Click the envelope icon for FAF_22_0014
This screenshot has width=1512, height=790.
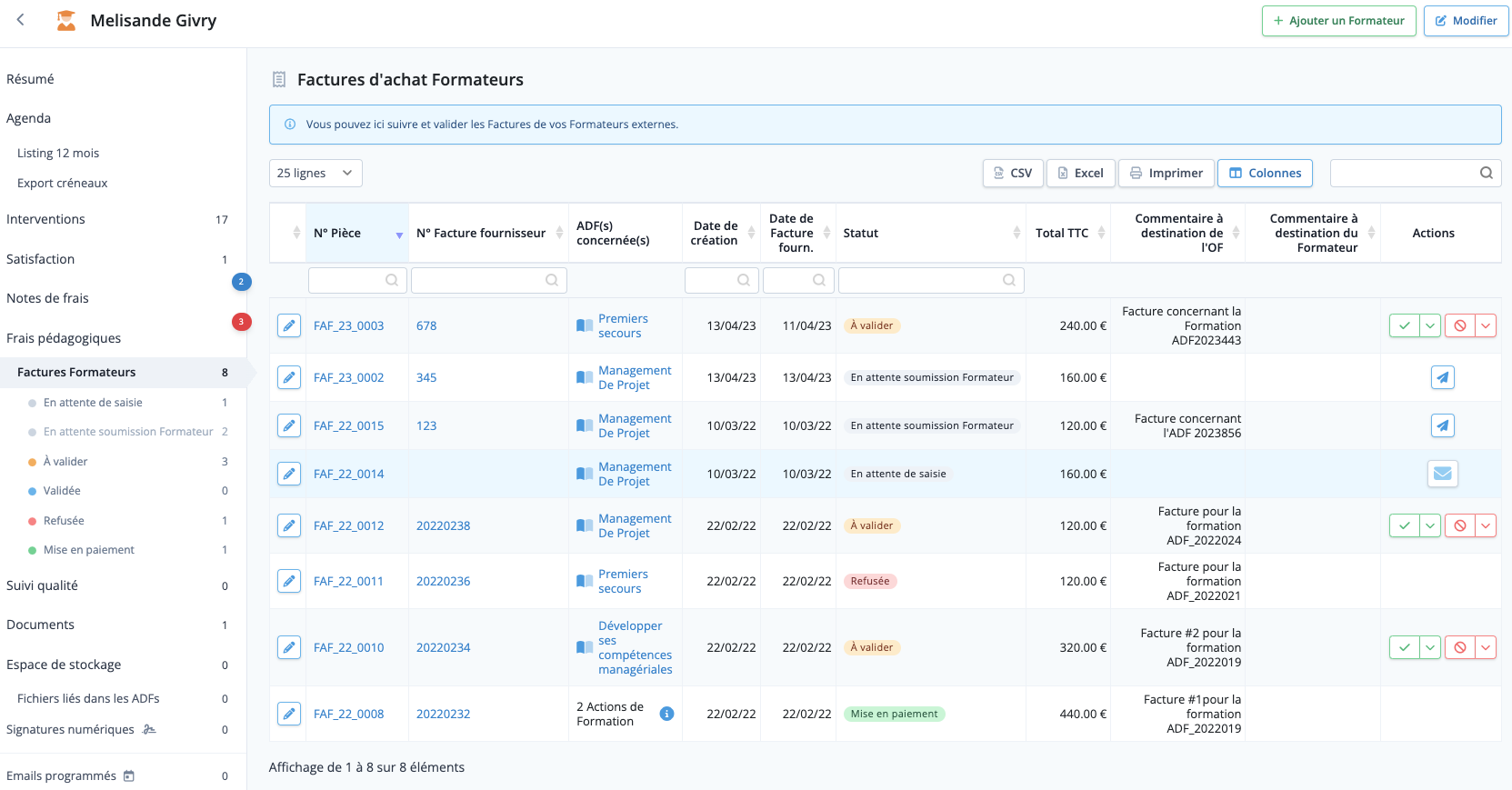point(1443,474)
